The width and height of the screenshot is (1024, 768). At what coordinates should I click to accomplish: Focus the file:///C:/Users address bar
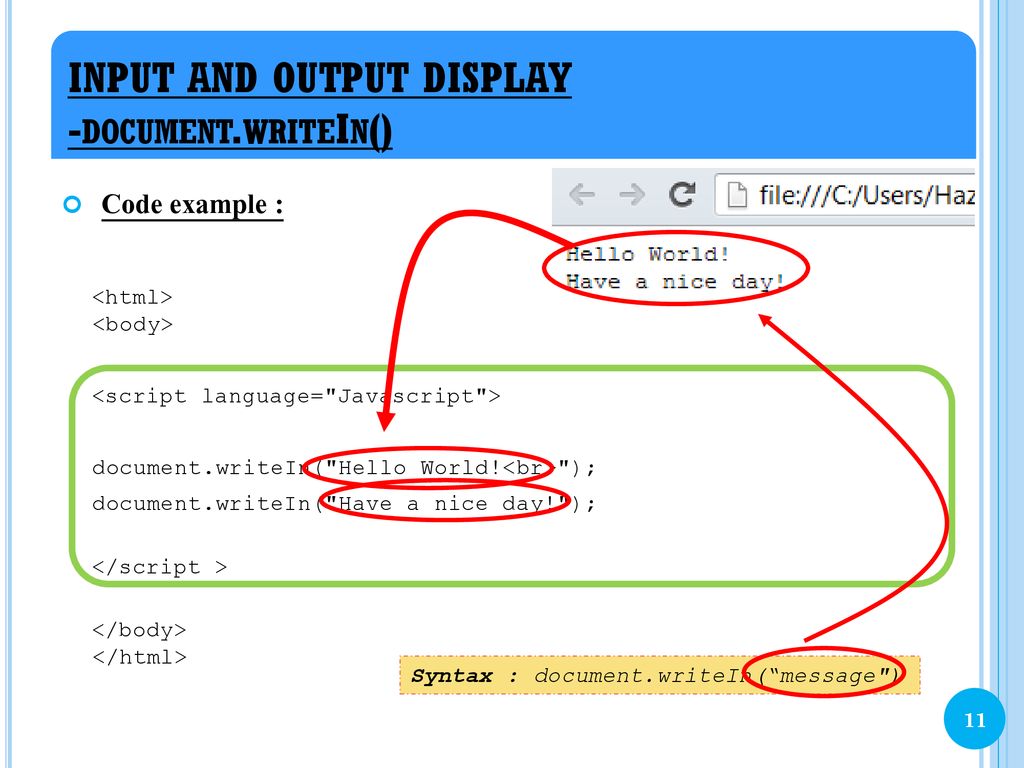pyautogui.click(x=844, y=195)
